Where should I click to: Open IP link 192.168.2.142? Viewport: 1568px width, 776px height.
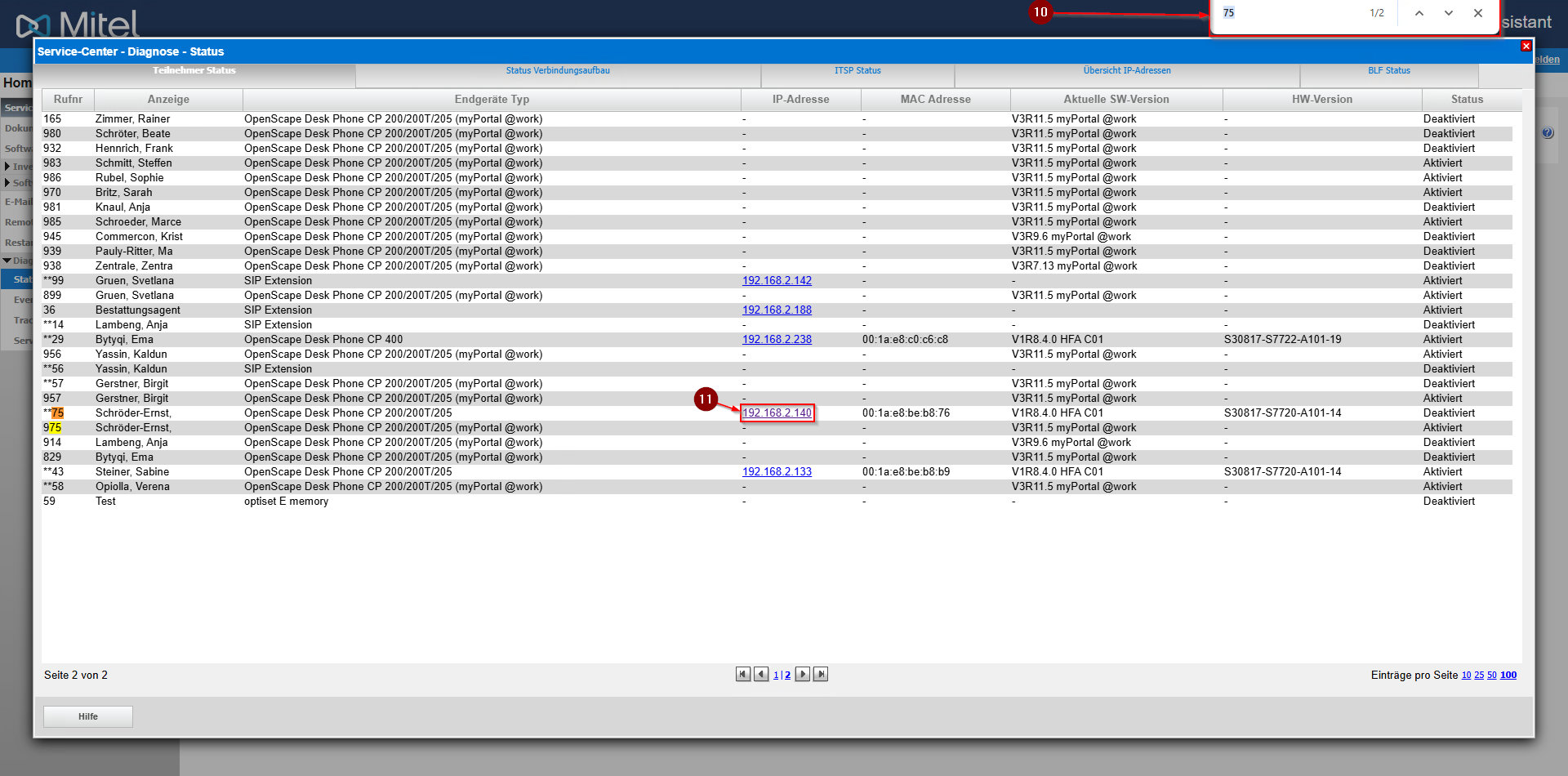tap(777, 281)
